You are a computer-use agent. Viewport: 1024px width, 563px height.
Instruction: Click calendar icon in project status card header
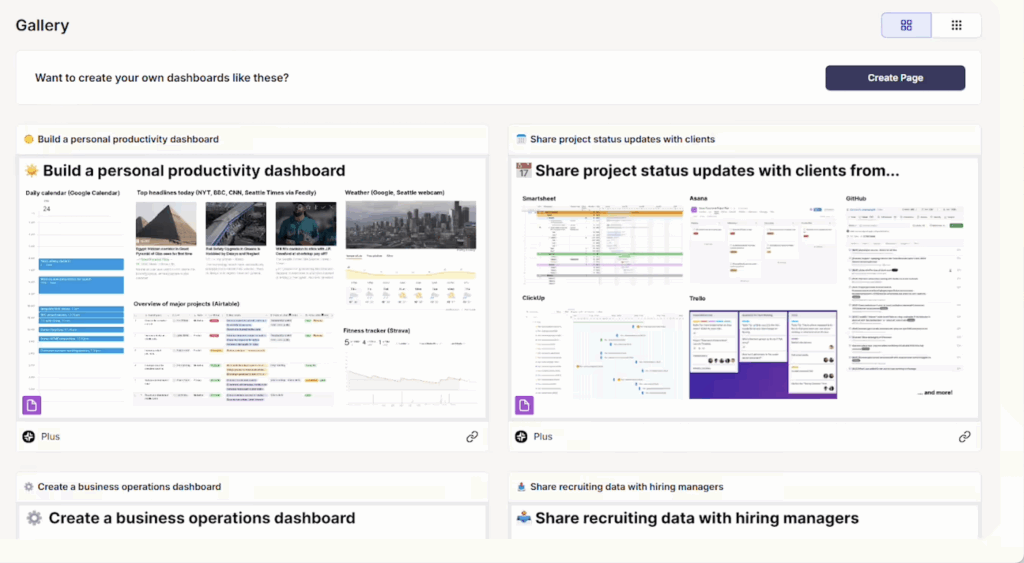(520, 139)
